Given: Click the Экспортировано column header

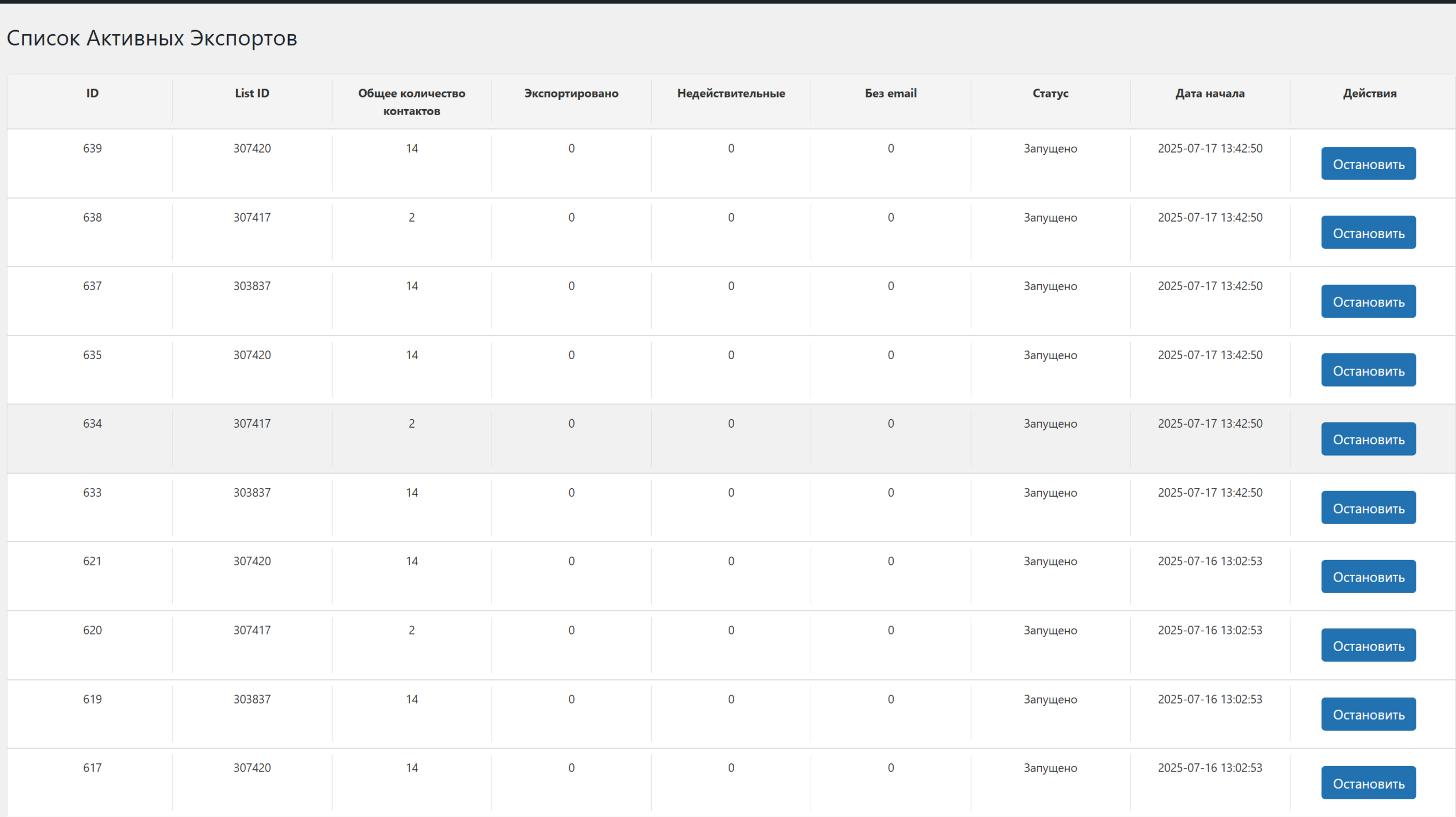Looking at the screenshot, I should (x=571, y=93).
